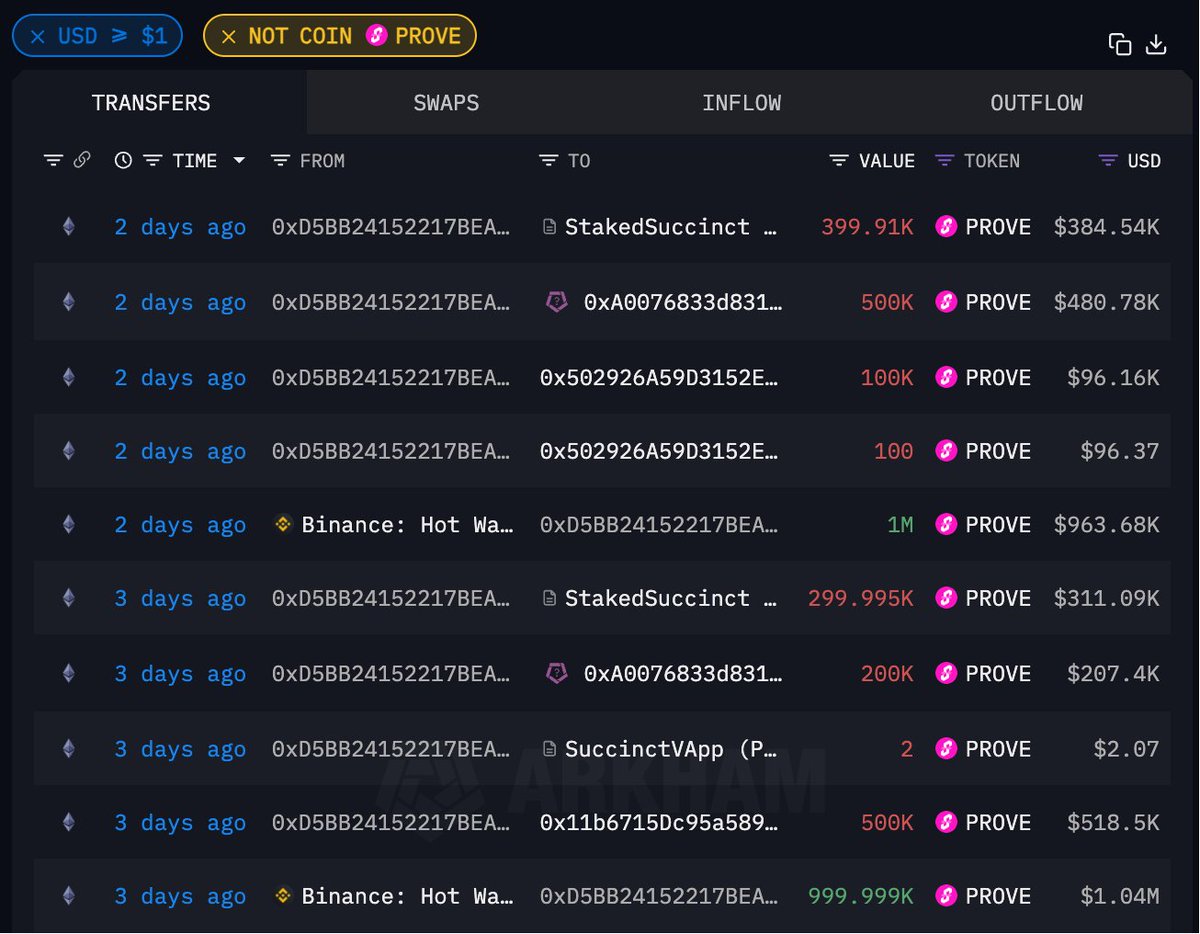Screen dimensions: 1200x934
Task: Open sender 0xD5BB24152217BEA on the $2.07 row
Action: click(x=392, y=749)
